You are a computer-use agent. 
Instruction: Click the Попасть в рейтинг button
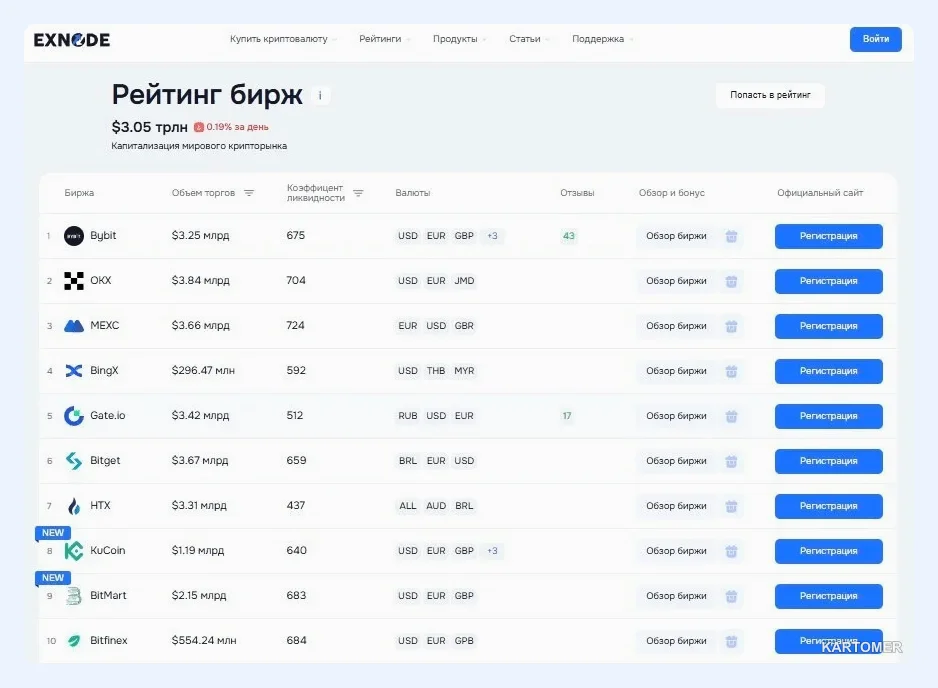click(x=770, y=95)
